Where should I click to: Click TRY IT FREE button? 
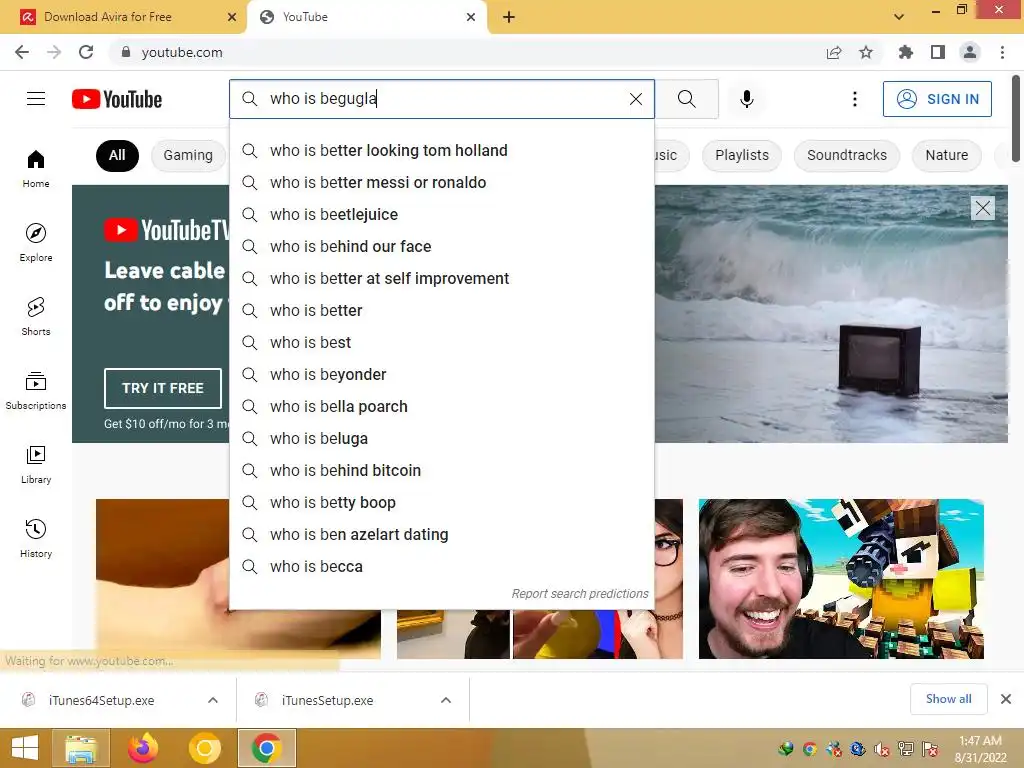pos(163,388)
